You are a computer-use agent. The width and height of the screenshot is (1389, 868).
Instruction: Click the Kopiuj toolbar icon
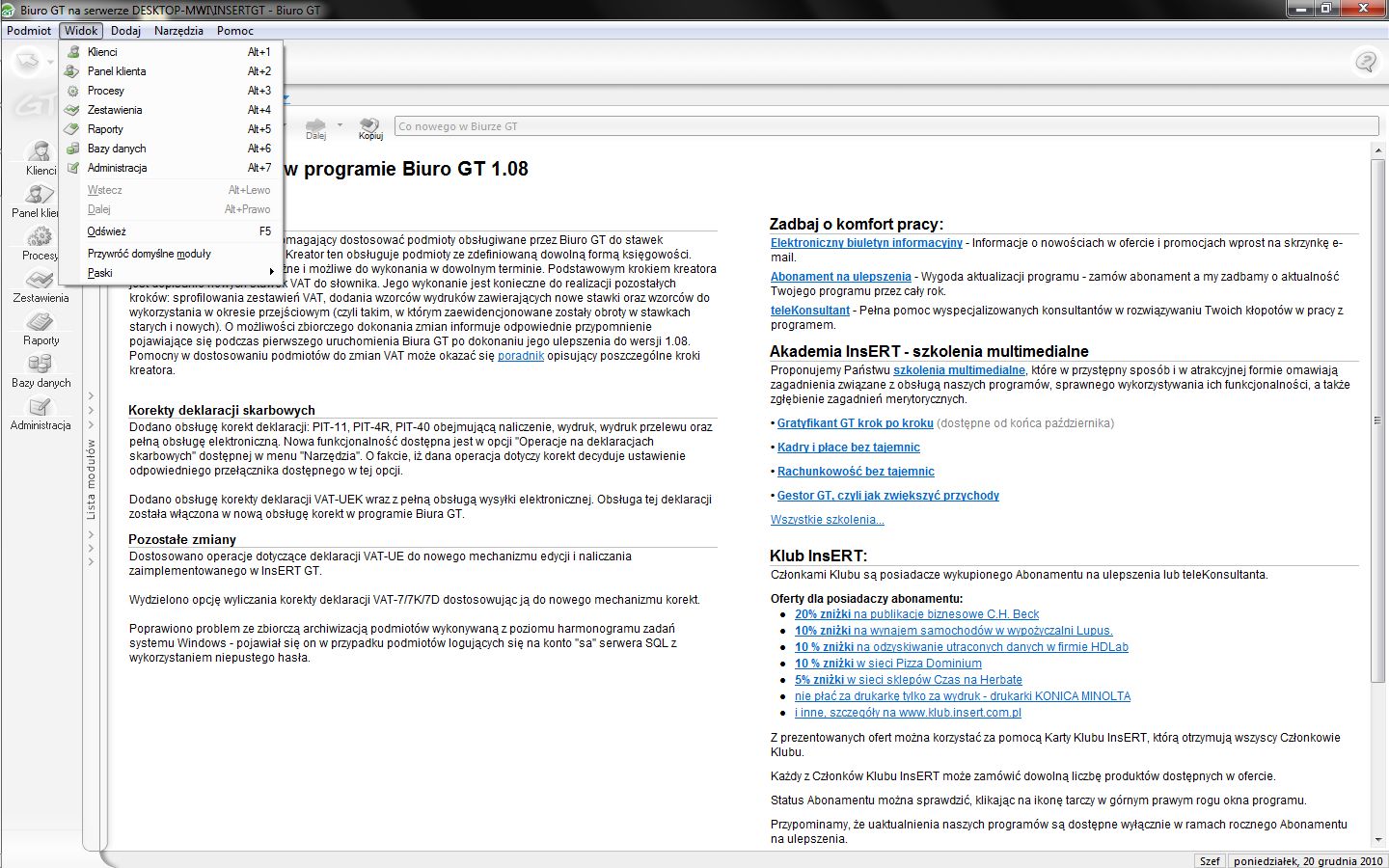370,125
